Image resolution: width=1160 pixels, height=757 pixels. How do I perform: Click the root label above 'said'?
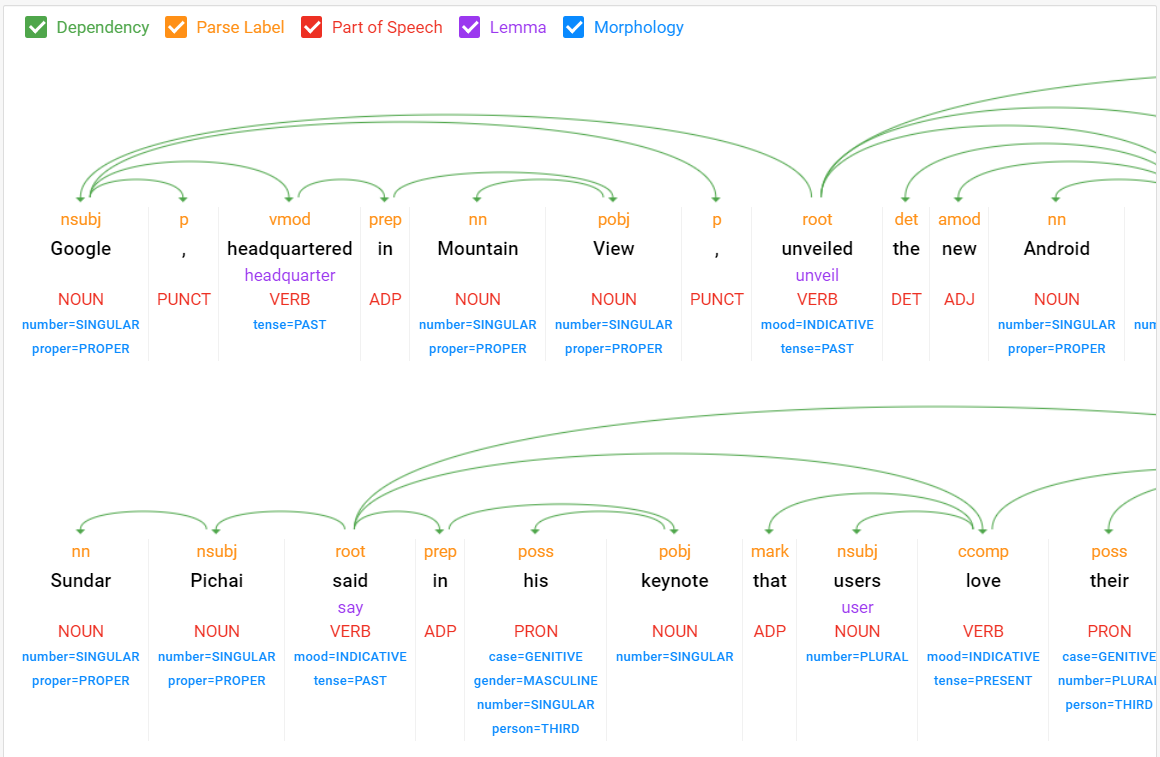click(x=351, y=551)
